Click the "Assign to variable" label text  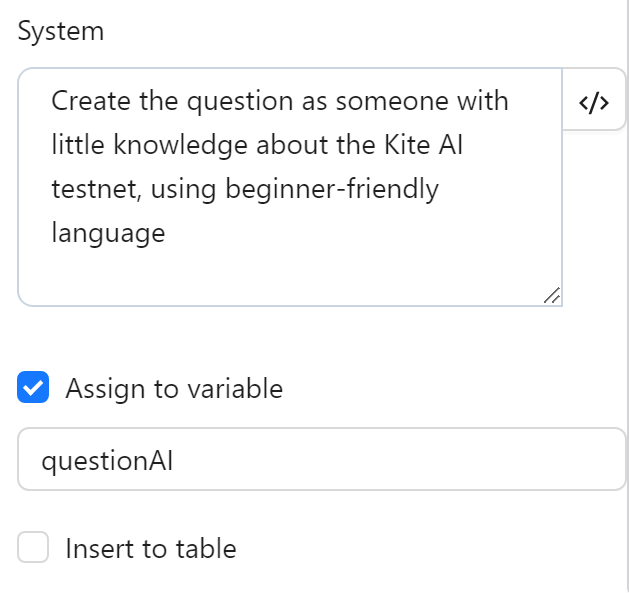174,388
